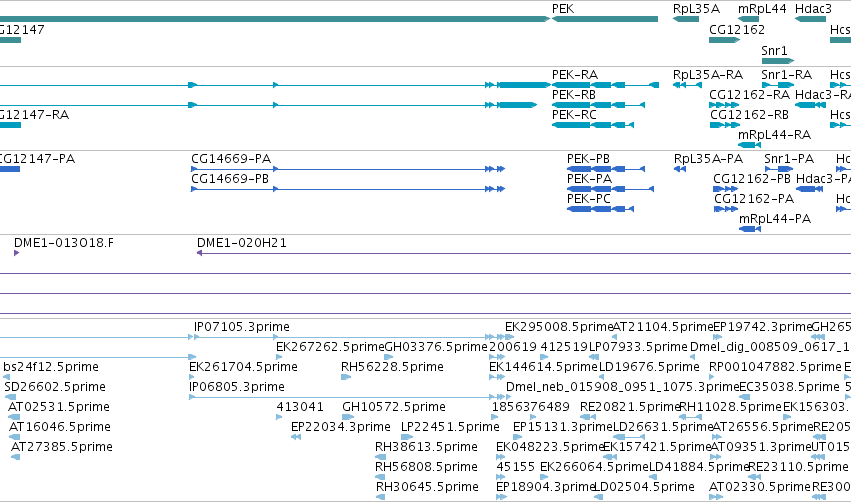Open the CG12162-RB transcript label
The image size is (851, 502).
[750, 115]
